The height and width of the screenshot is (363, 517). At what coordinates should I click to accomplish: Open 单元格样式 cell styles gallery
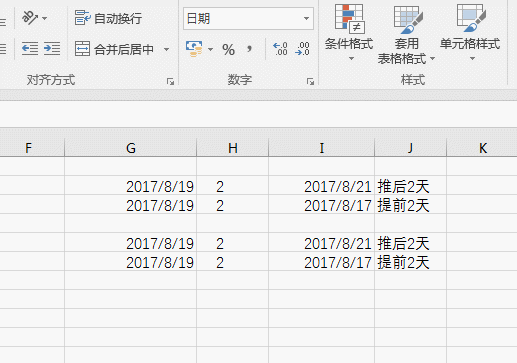pyautogui.click(x=470, y=33)
